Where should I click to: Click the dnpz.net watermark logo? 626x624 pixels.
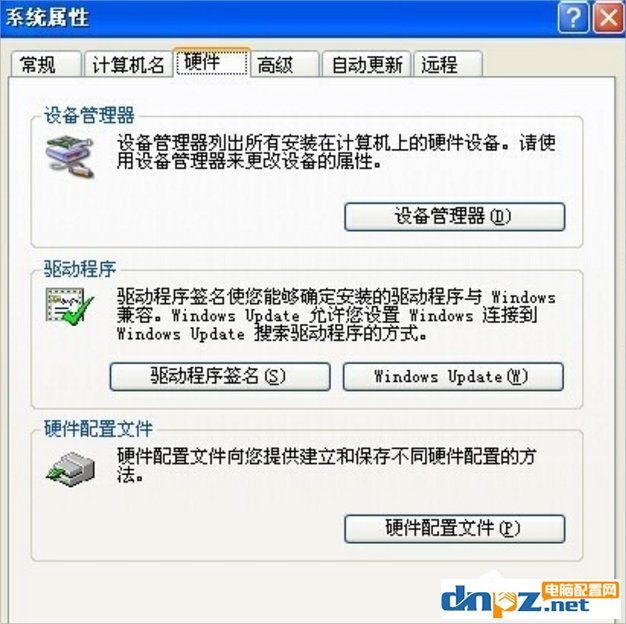531,600
